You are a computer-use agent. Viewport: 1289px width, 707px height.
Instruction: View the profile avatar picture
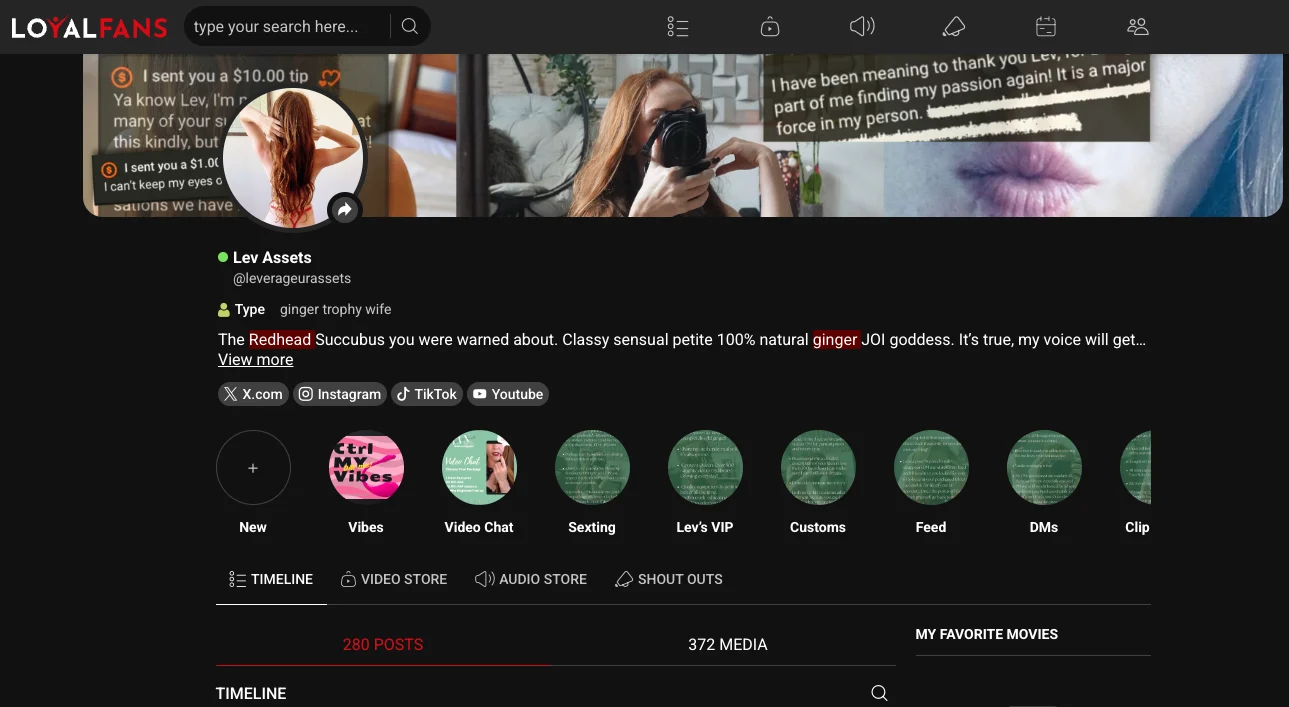pyautogui.click(x=293, y=157)
